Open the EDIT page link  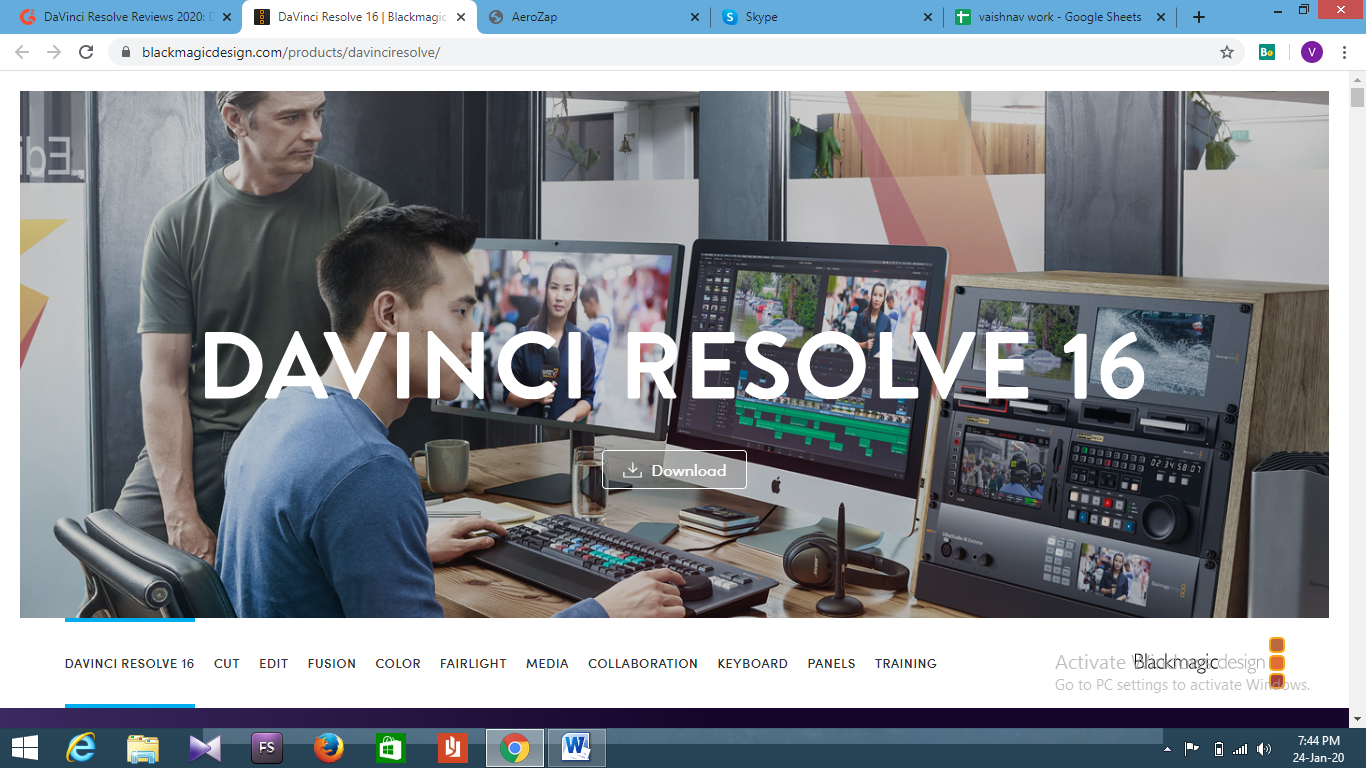(x=273, y=663)
